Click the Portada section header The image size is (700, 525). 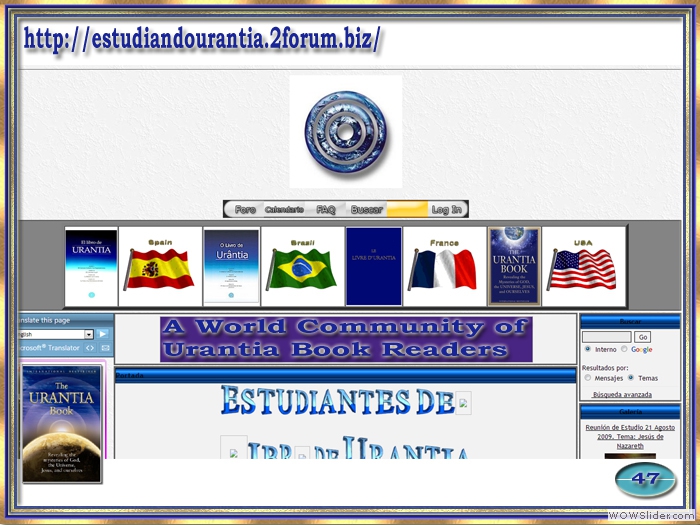[x=346, y=375]
